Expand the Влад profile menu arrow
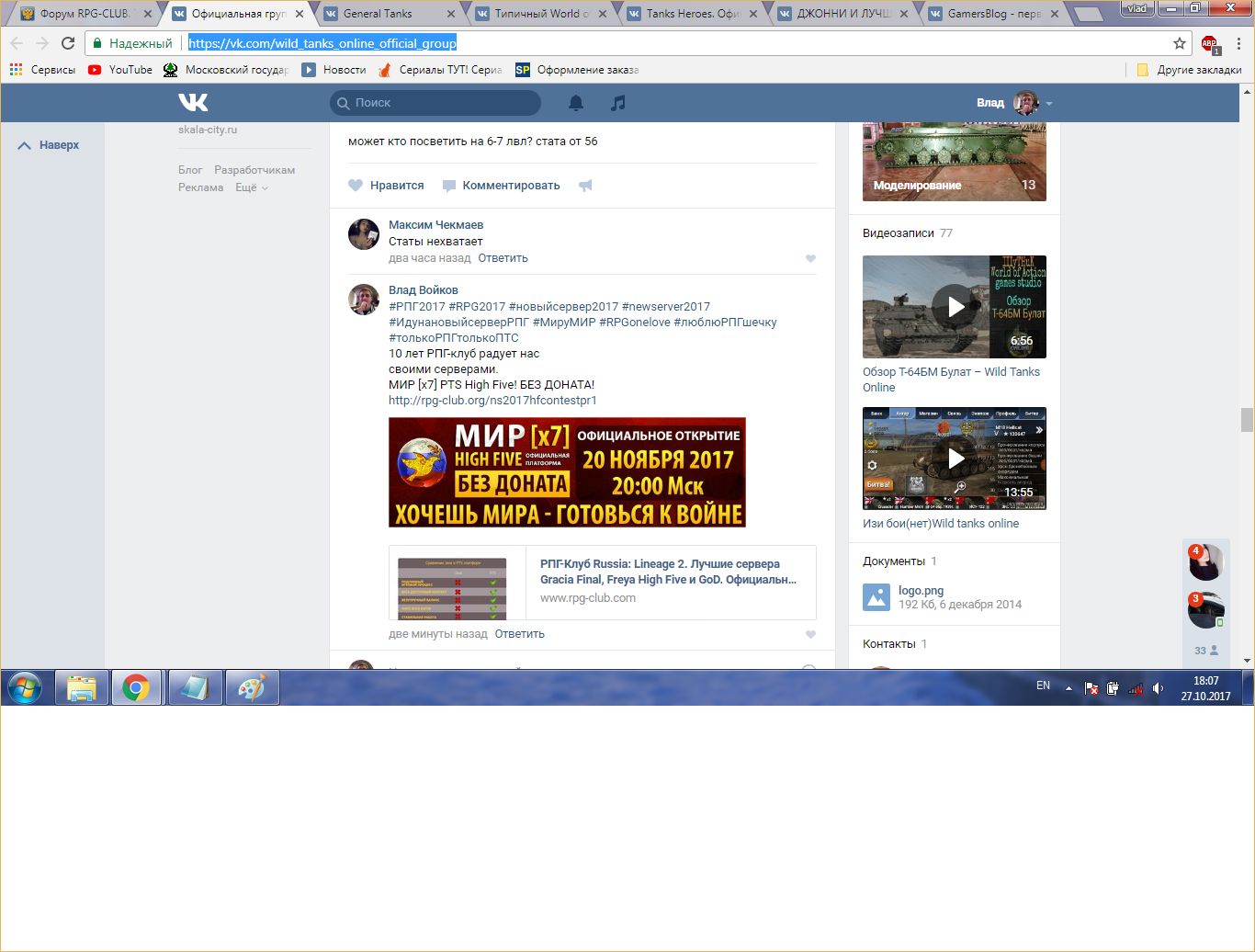Image resolution: width=1255 pixels, height=952 pixels. click(1049, 103)
